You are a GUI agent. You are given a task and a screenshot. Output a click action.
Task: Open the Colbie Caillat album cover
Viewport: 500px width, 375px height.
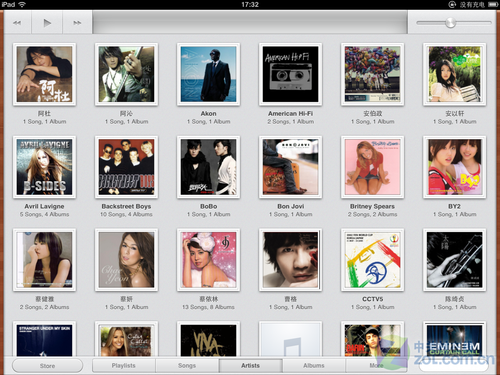click(126, 339)
